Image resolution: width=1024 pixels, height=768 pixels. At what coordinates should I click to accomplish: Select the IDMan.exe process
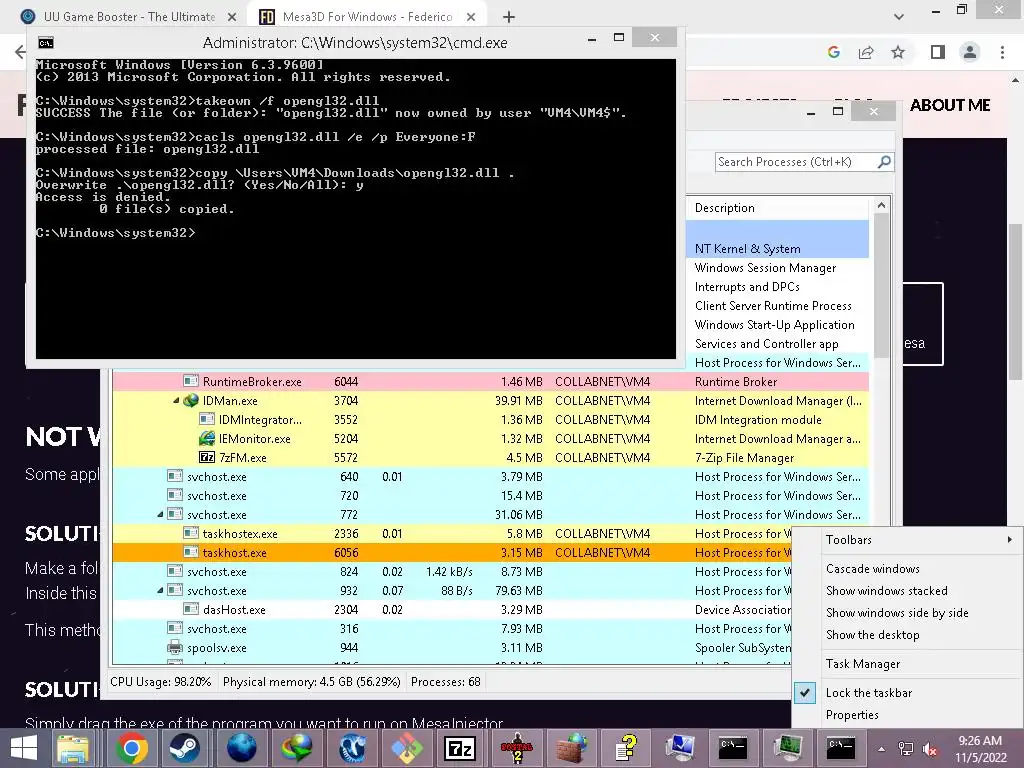click(x=490, y=401)
